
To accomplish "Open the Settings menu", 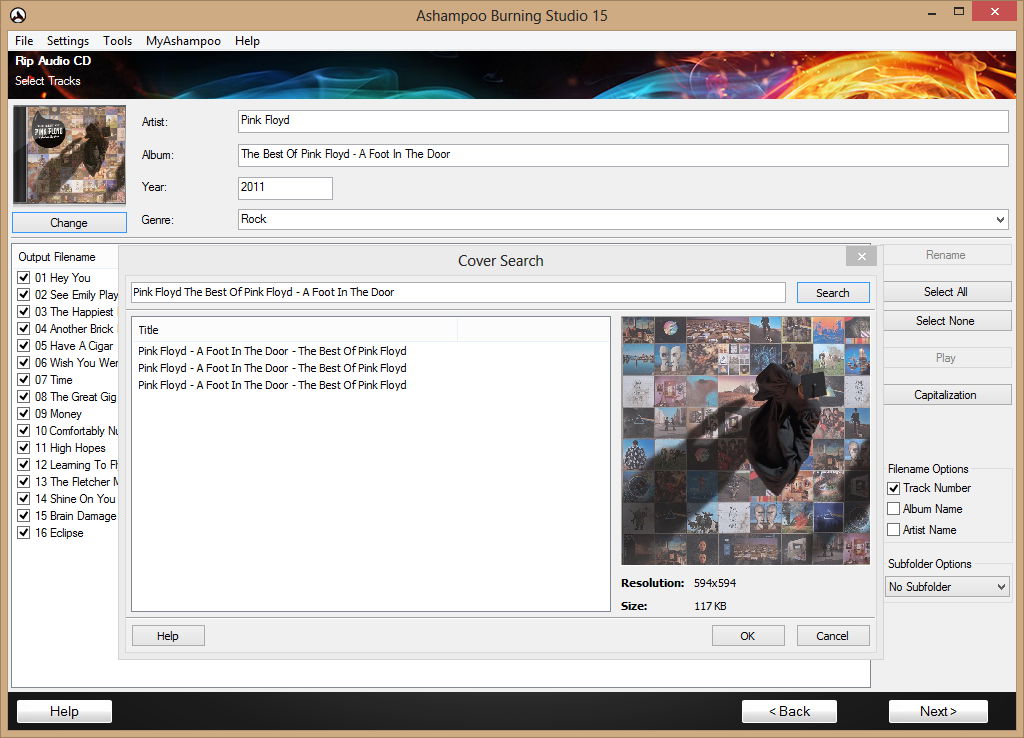I will [x=68, y=40].
